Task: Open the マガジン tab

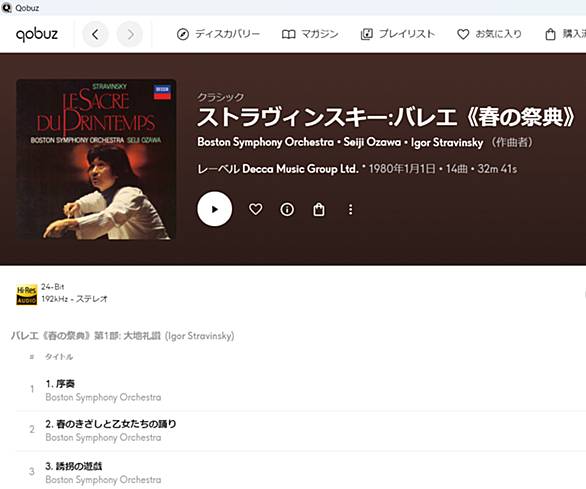Action: 310,34
